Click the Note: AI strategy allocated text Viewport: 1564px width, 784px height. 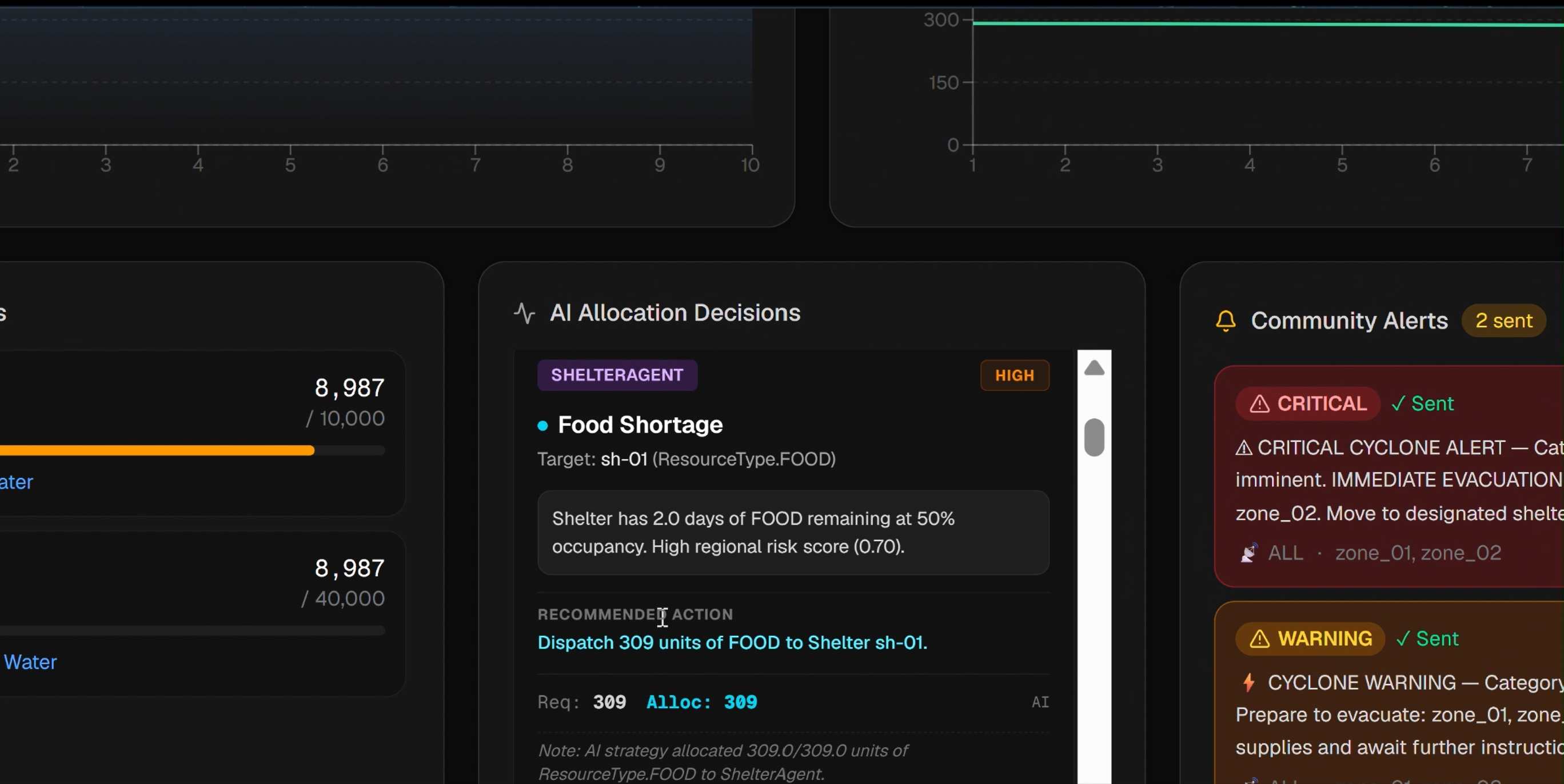coord(723,762)
